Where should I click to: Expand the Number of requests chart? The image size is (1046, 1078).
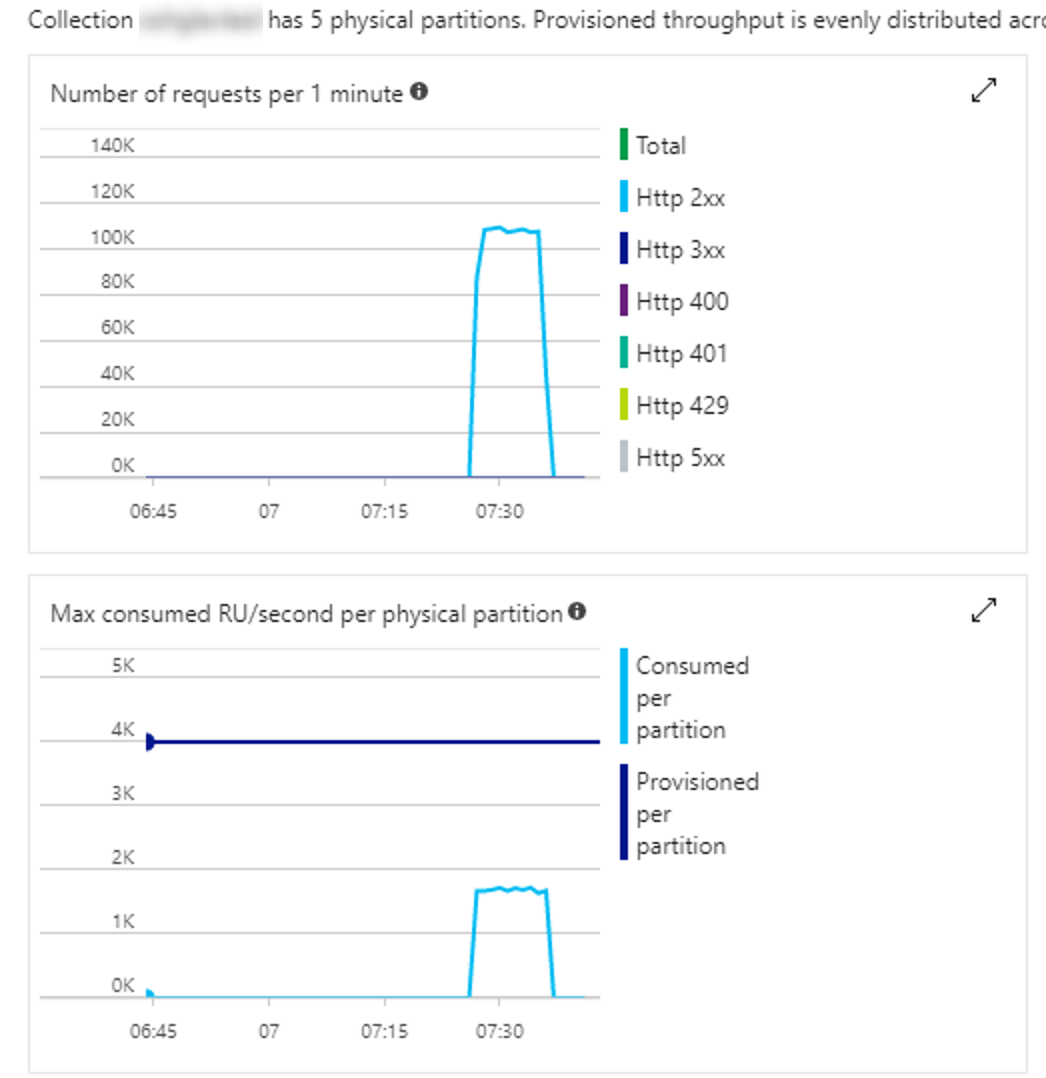(x=983, y=90)
